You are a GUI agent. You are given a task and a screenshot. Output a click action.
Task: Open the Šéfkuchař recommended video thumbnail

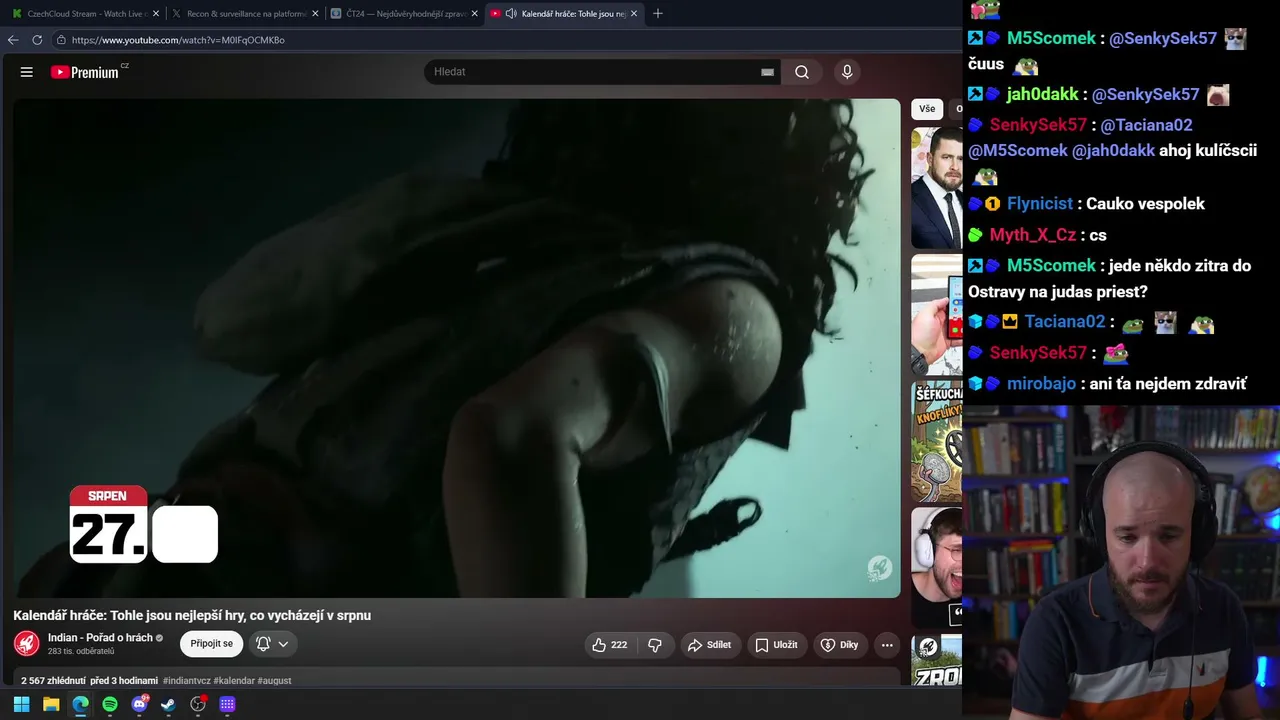pos(936,442)
